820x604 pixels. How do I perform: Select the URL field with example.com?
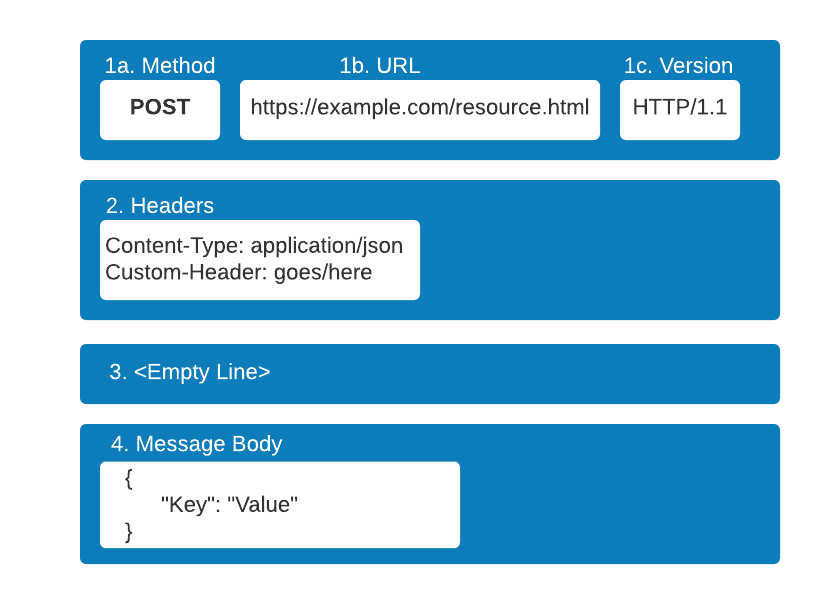pyautogui.click(x=419, y=109)
